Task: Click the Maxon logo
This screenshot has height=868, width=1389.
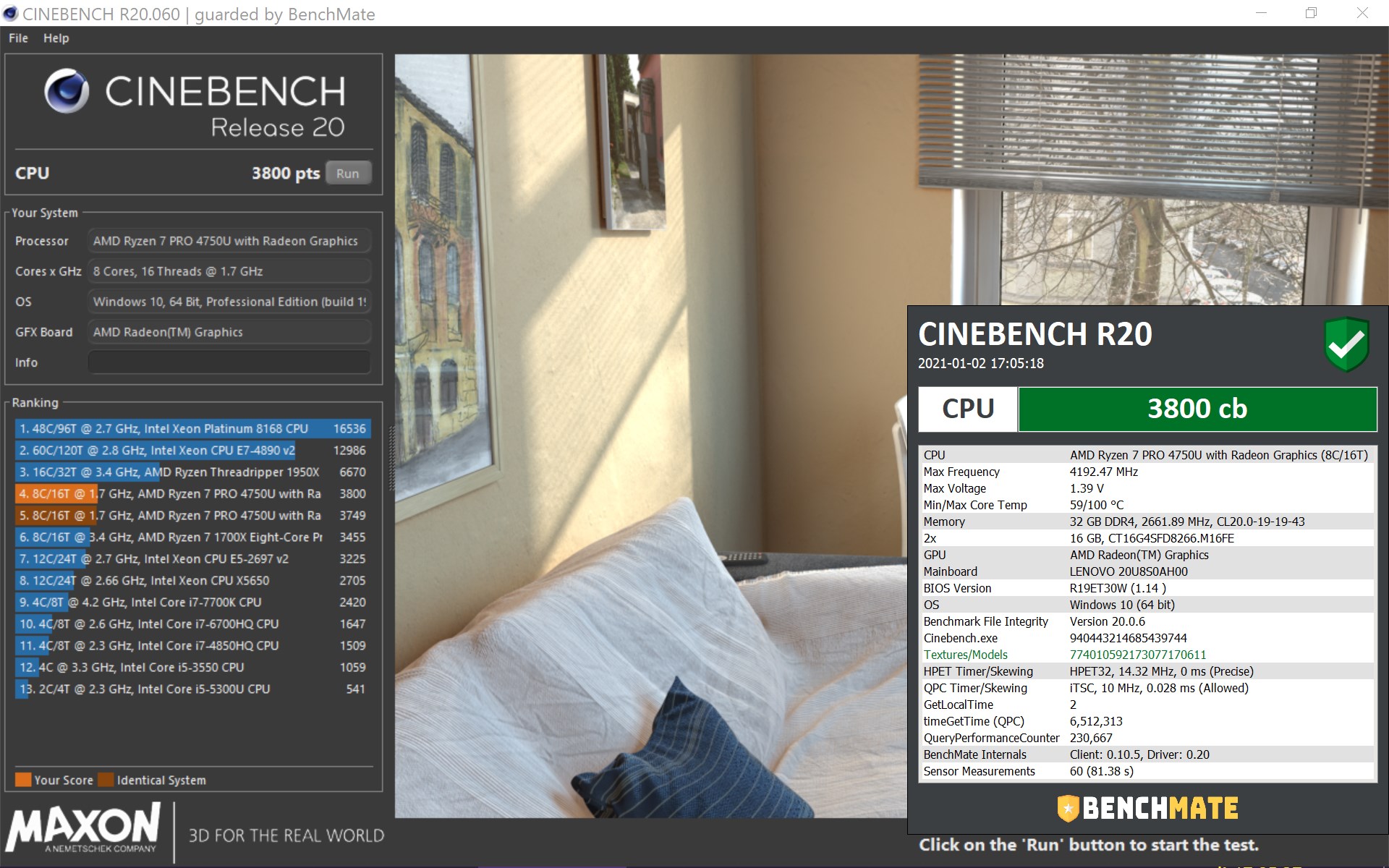Action: (x=84, y=827)
